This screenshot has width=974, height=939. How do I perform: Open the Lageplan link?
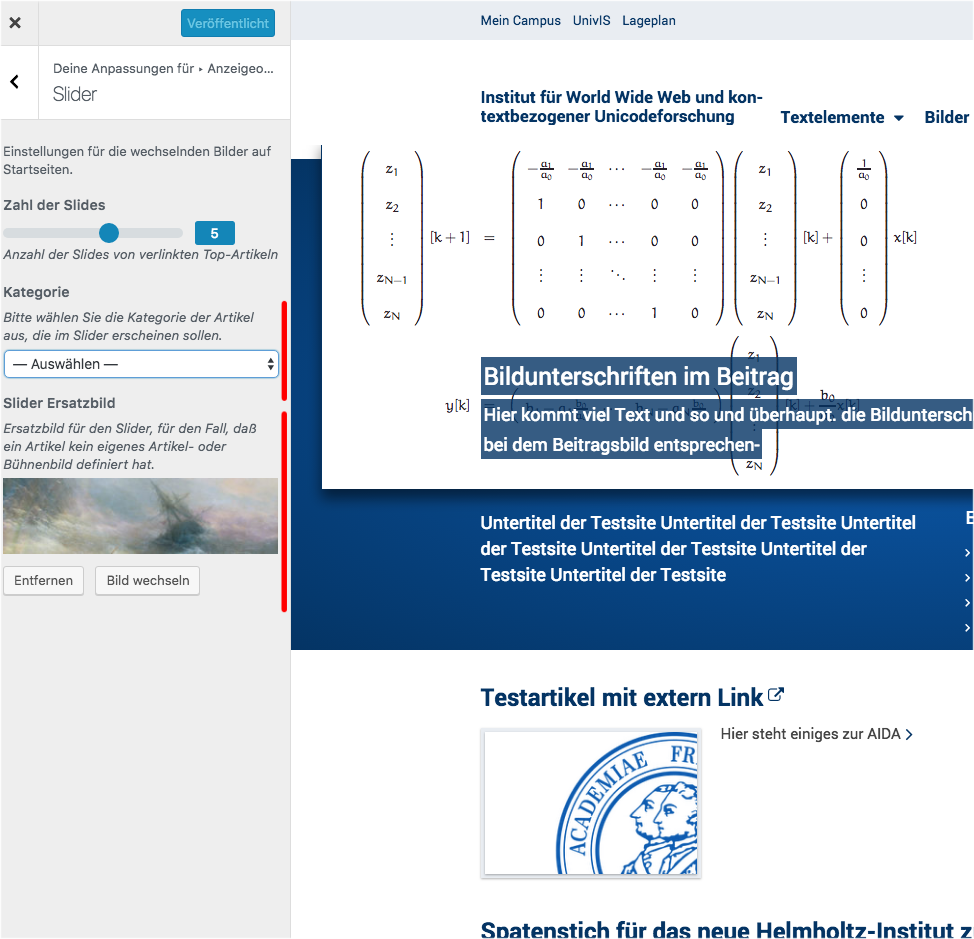pyautogui.click(x=649, y=20)
